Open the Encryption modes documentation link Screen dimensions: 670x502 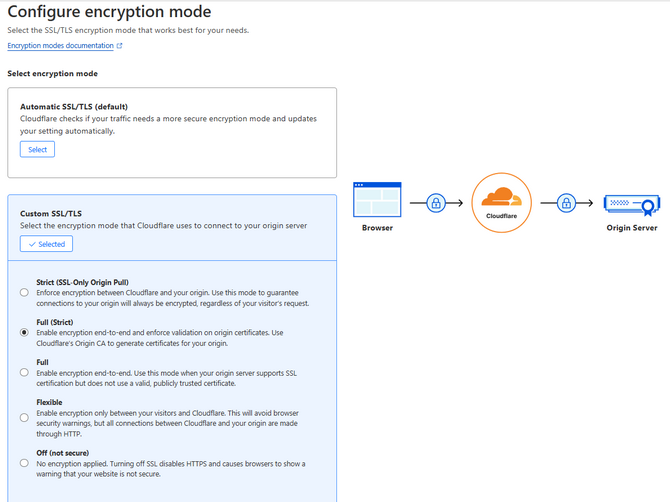coord(60,46)
